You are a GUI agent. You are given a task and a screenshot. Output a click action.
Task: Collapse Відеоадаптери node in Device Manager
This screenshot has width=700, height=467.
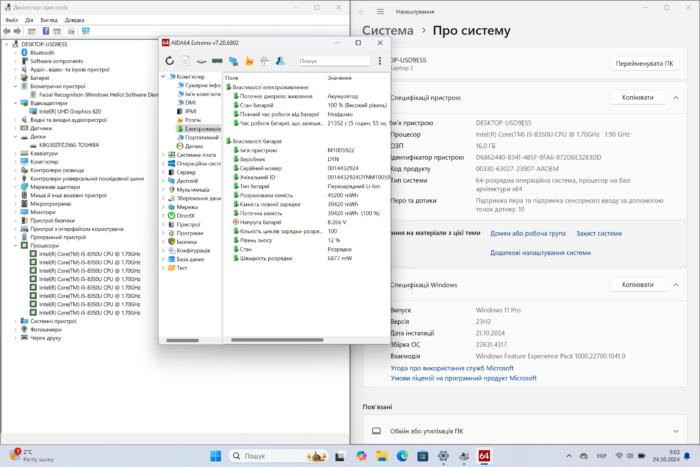[x=16, y=103]
